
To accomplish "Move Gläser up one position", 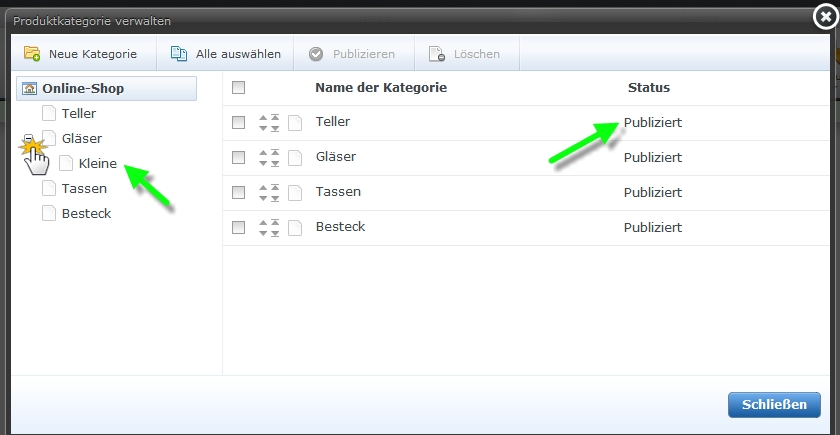I will pyautogui.click(x=263, y=152).
